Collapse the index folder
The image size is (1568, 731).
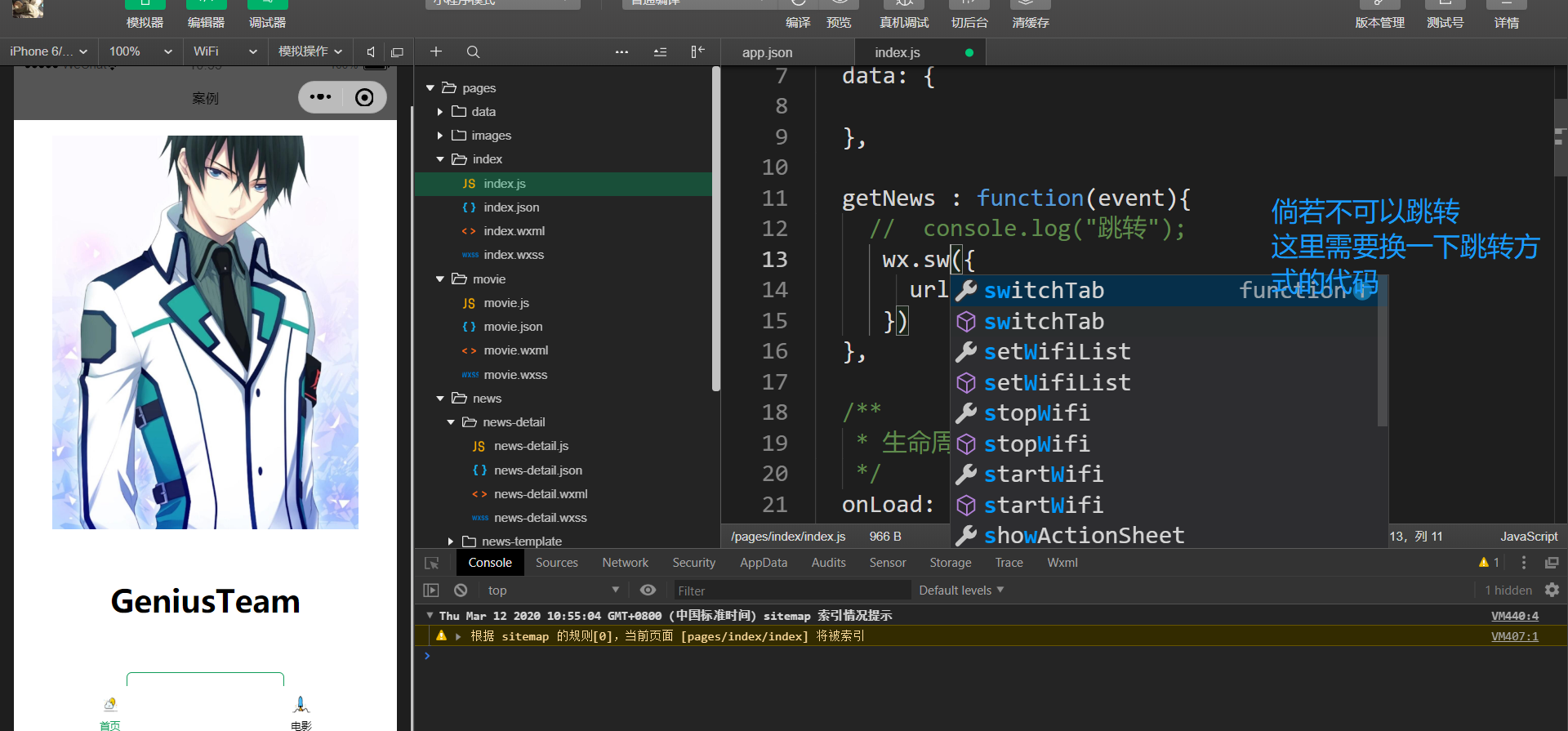(440, 159)
